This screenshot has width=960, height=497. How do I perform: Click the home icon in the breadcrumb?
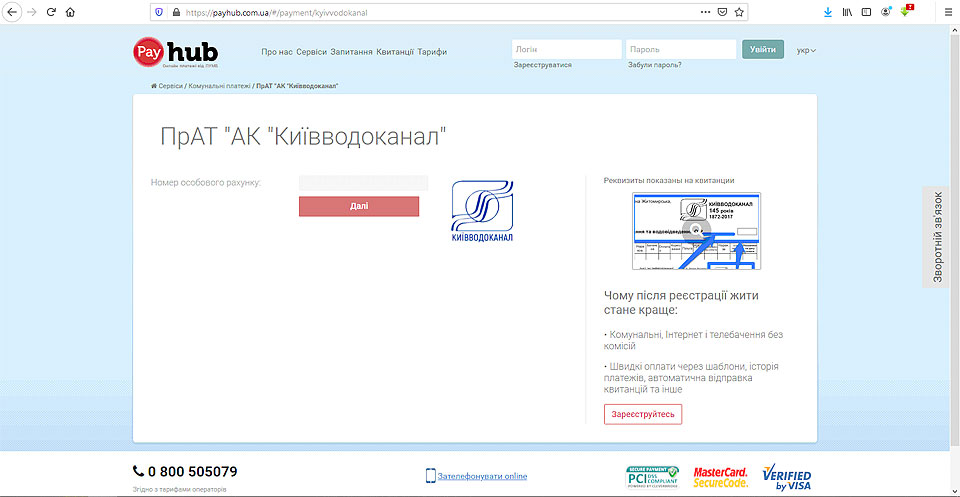[154, 86]
